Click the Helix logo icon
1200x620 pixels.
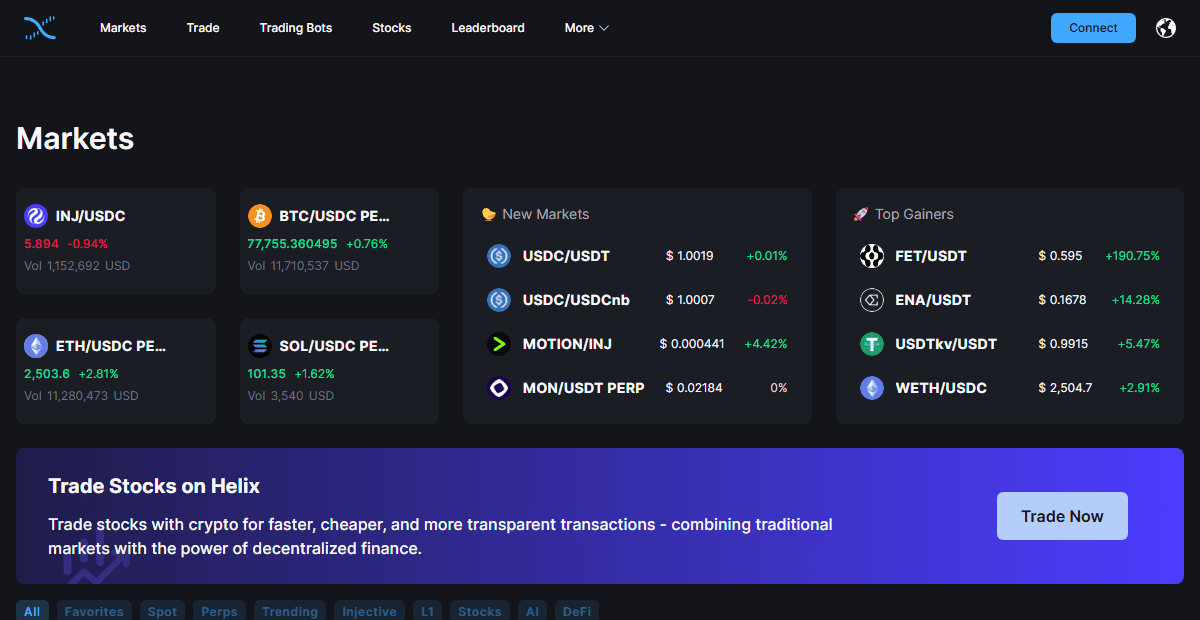click(40, 28)
